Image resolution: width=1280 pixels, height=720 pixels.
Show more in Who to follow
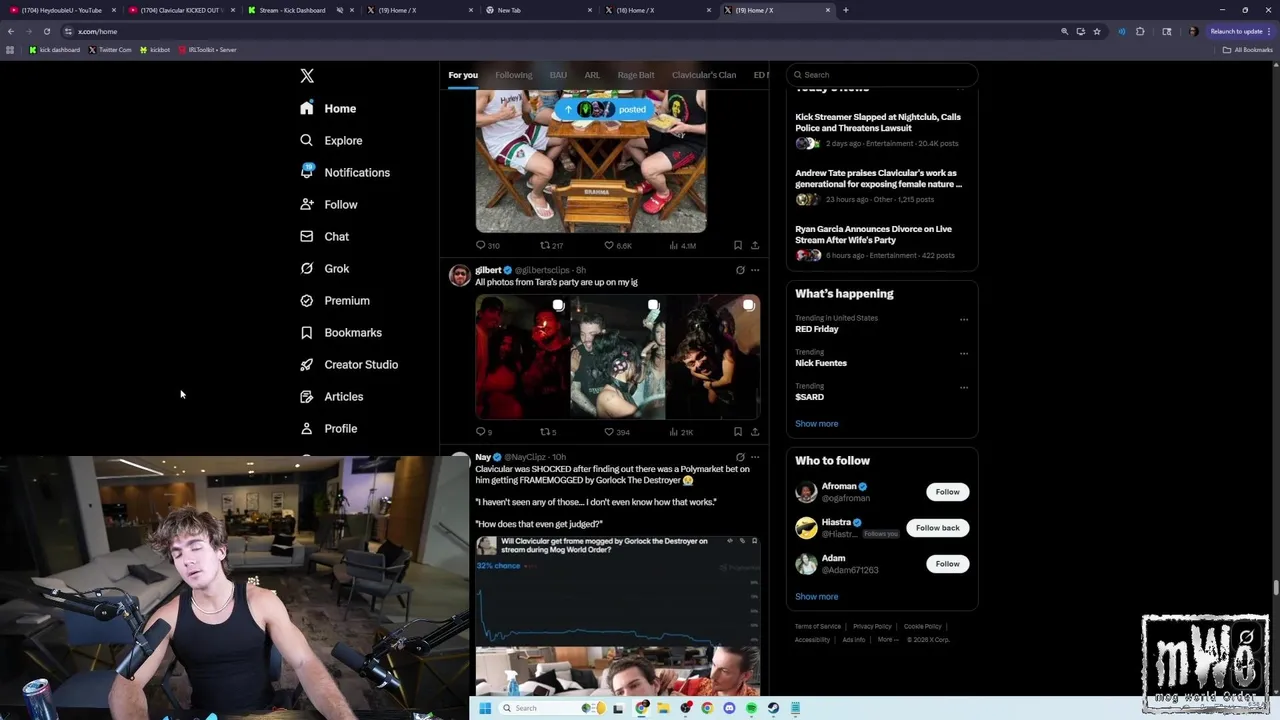click(x=816, y=597)
